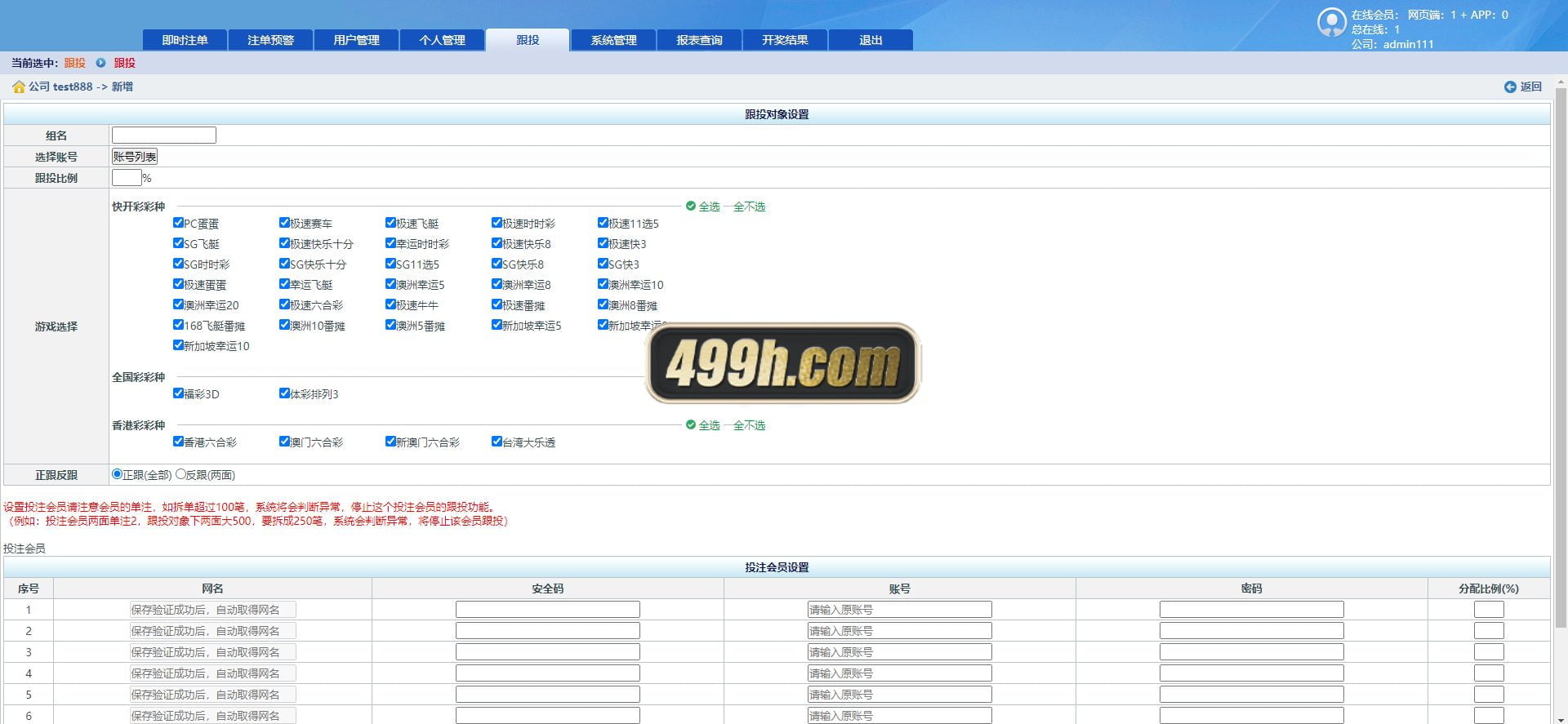Switch to the 用户管理 tab
The image size is (1568, 724).
pyautogui.click(x=356, y=40)
